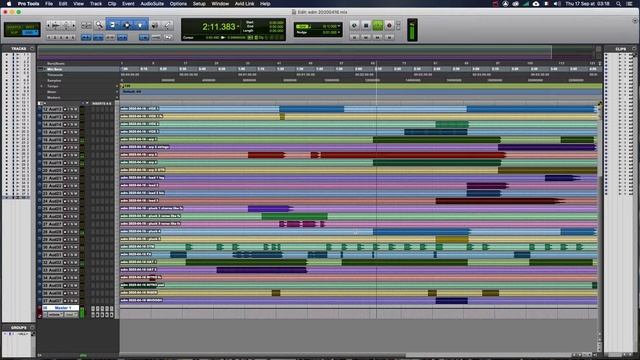This screenshot has height=360, width=640.
Task: Click the long red clip on track 18
Action: [x=413, y=155]
